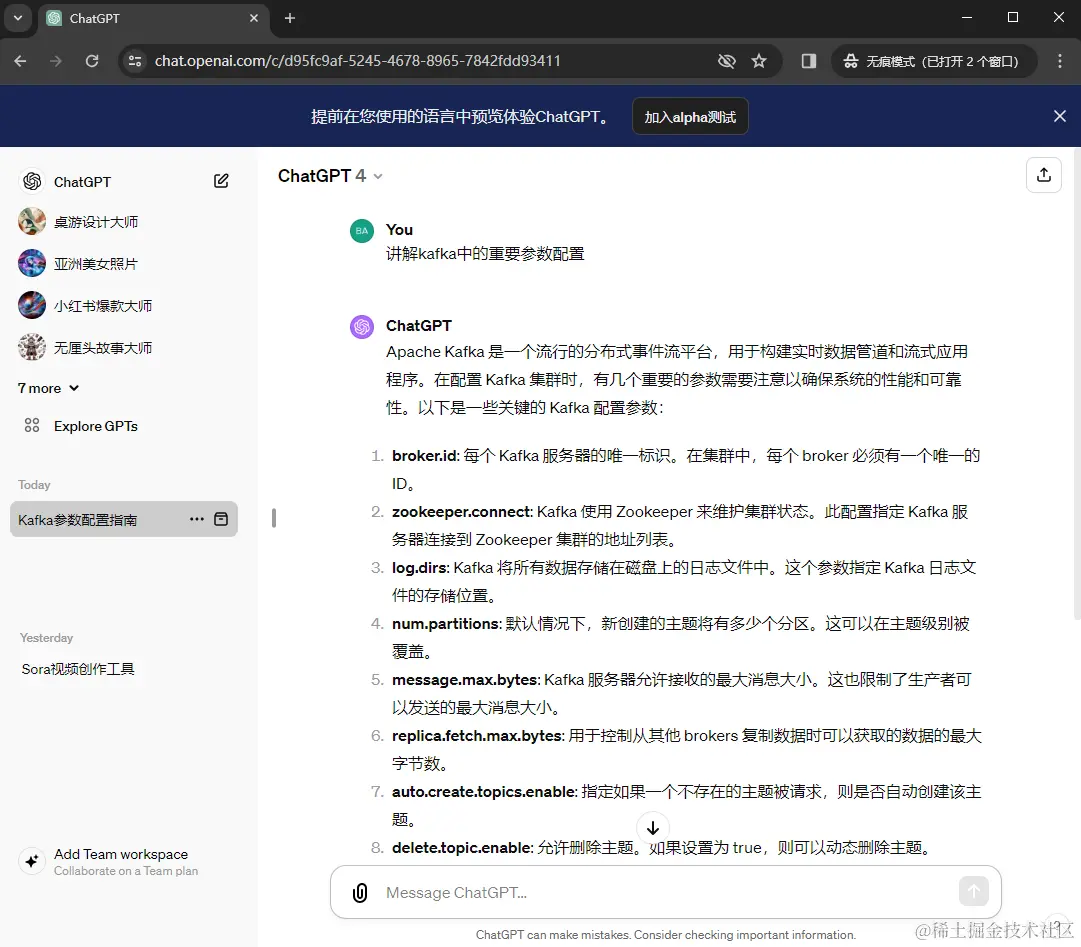1081x947 pixels.
Task: Open the incognito 无痕模式 indicator
Action: (x=934, y=61)
